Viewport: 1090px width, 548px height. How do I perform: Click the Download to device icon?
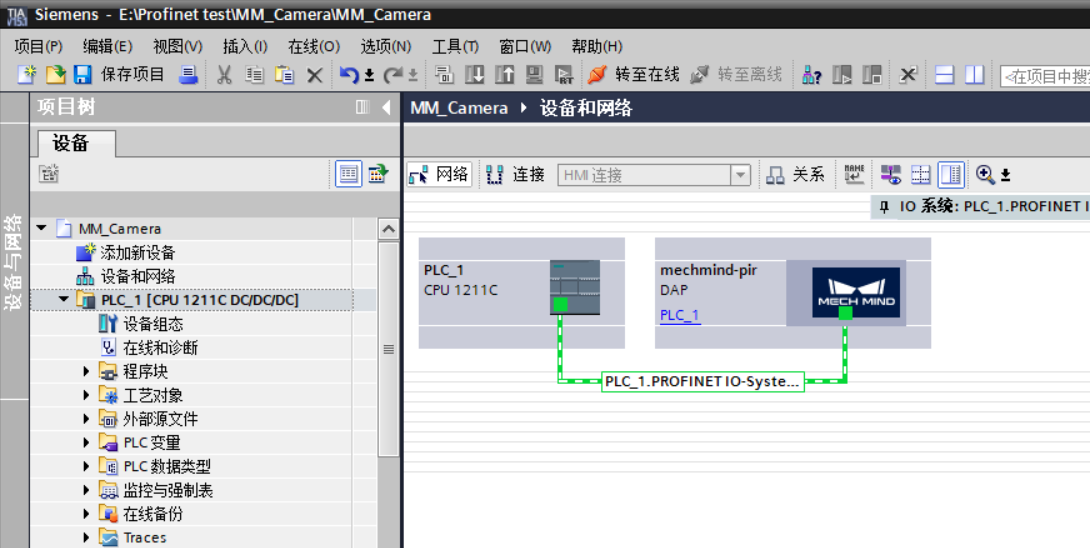474,74
